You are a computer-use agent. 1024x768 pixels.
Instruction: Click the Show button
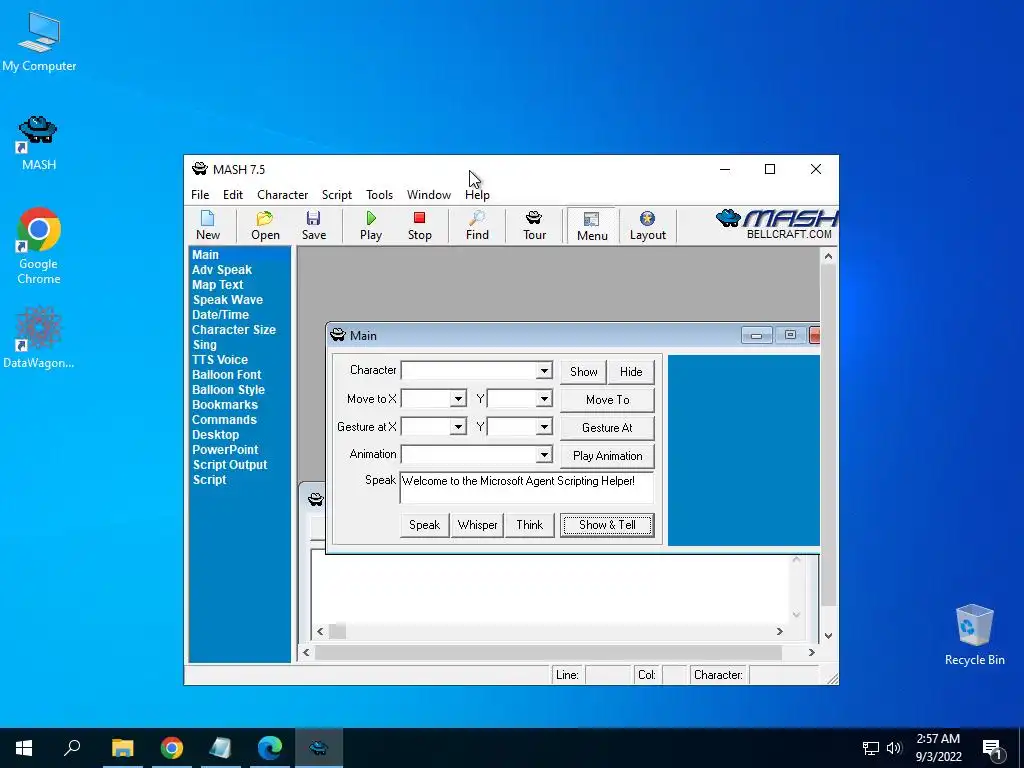tap(583, 372)
